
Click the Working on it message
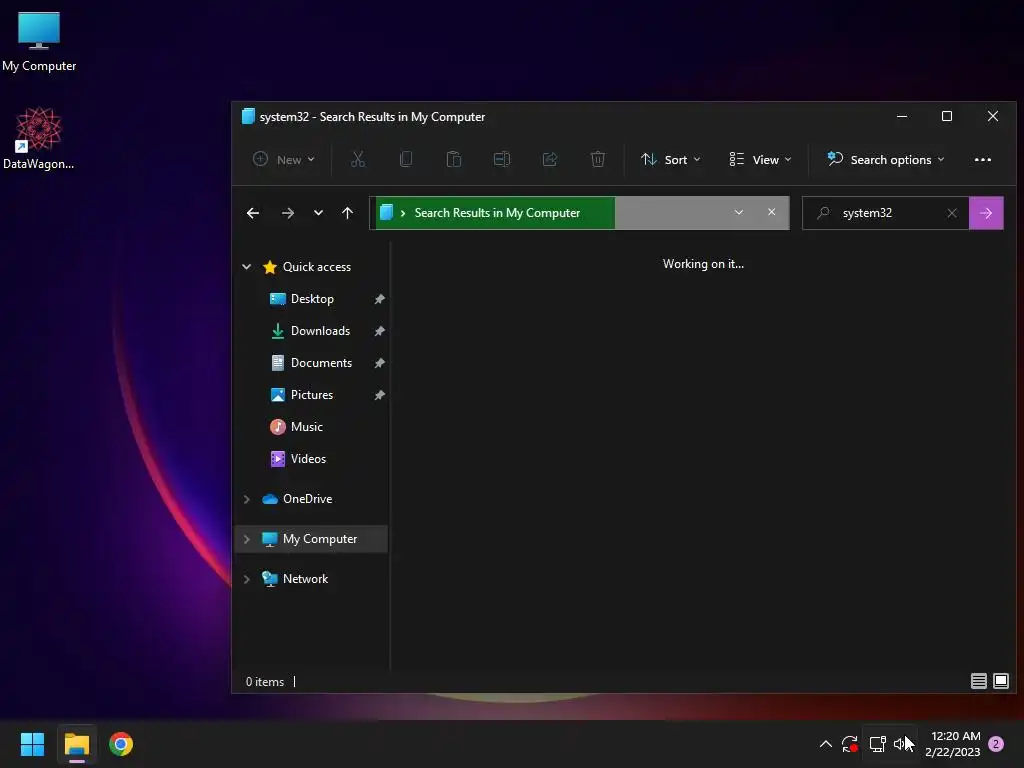[703, 264]
